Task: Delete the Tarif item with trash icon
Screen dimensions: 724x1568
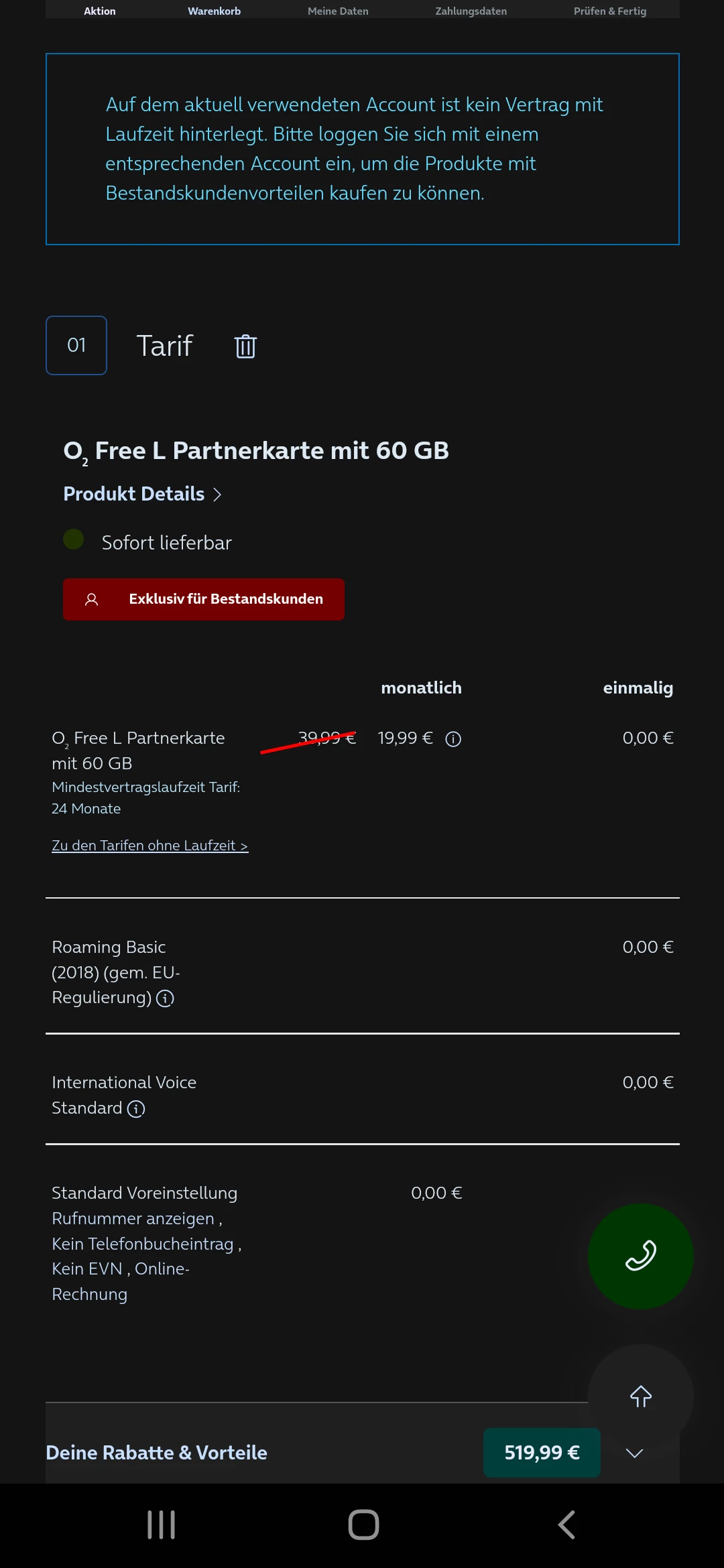Action: (245, 346)
